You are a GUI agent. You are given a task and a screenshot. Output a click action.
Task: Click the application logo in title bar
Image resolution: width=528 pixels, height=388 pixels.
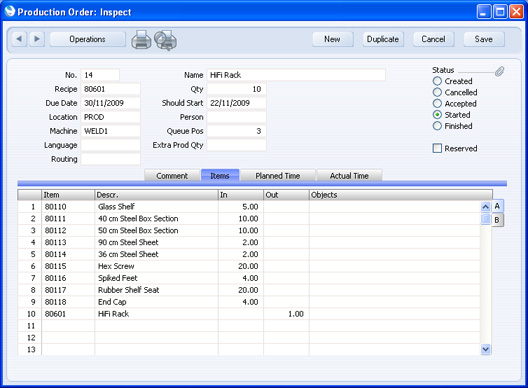tap(10, 11)
